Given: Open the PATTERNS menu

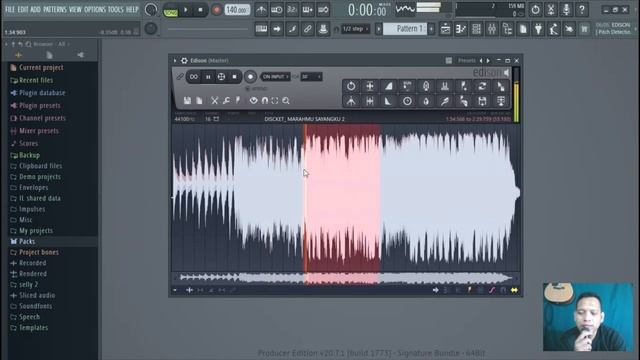Looking at the screenshot, I should click(x=55, y=9).
